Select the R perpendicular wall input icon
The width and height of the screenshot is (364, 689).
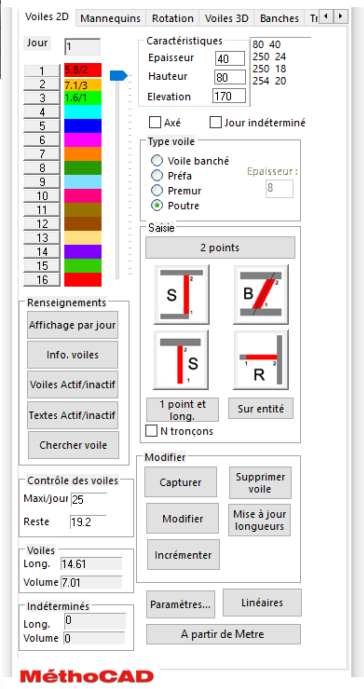click(x=261, y=360)
